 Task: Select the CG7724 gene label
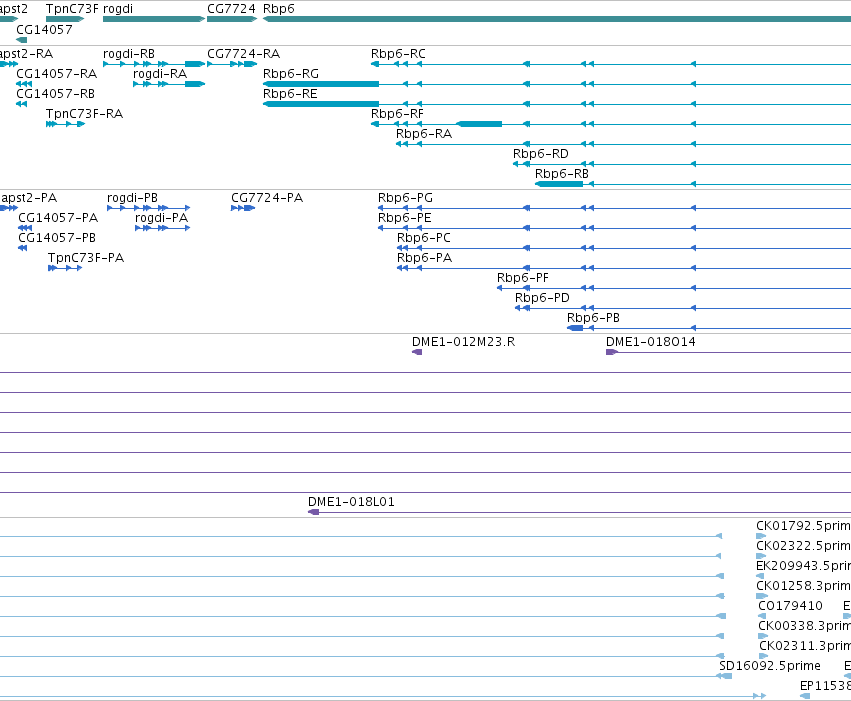231,9
